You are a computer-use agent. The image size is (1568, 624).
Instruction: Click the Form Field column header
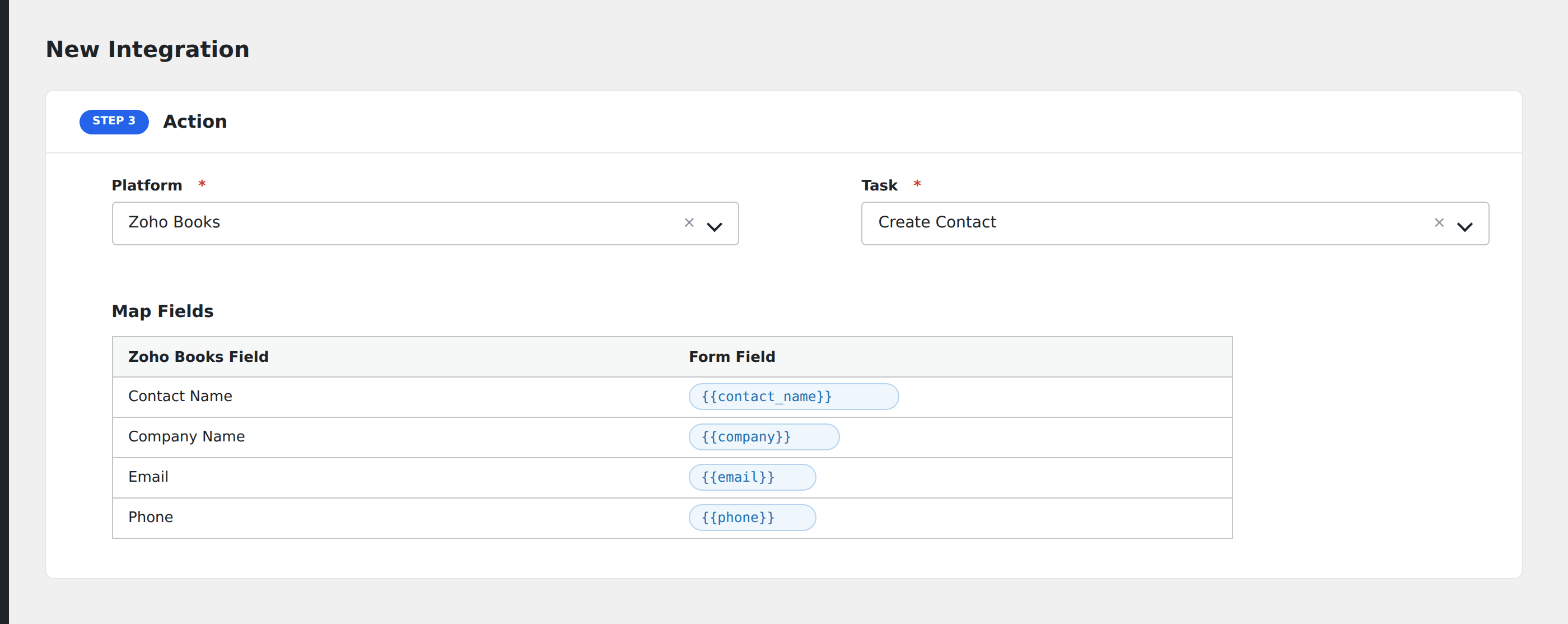[x=732, y=357]
